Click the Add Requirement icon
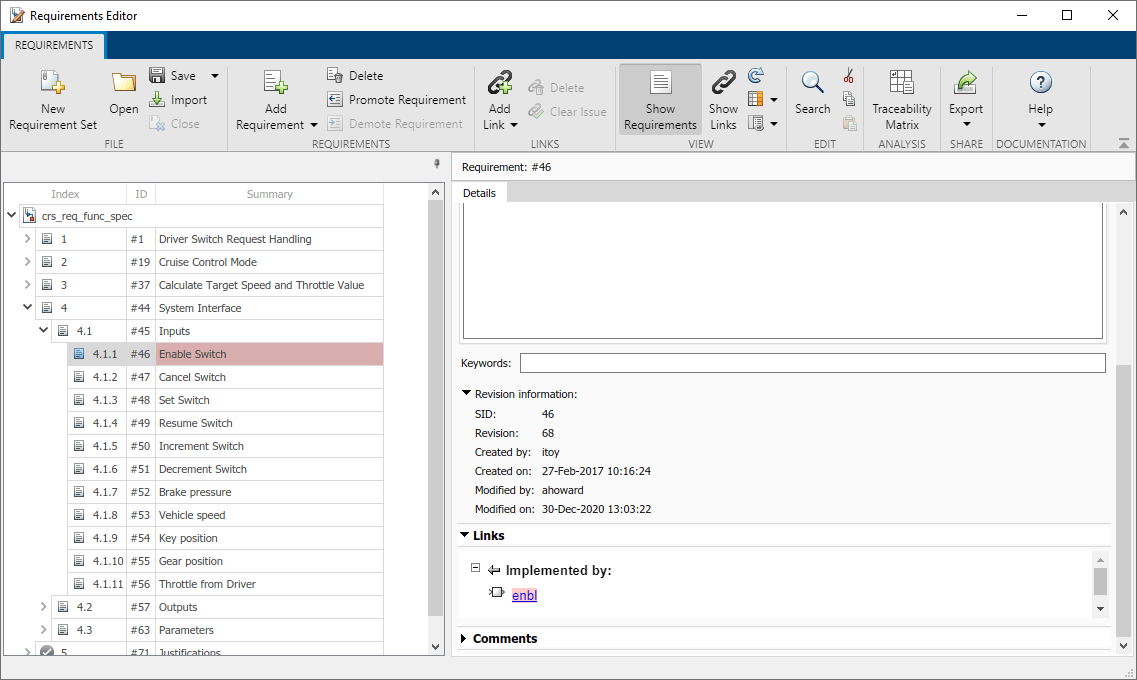This screenshot has height=680, width=1137. click(275, 84)
